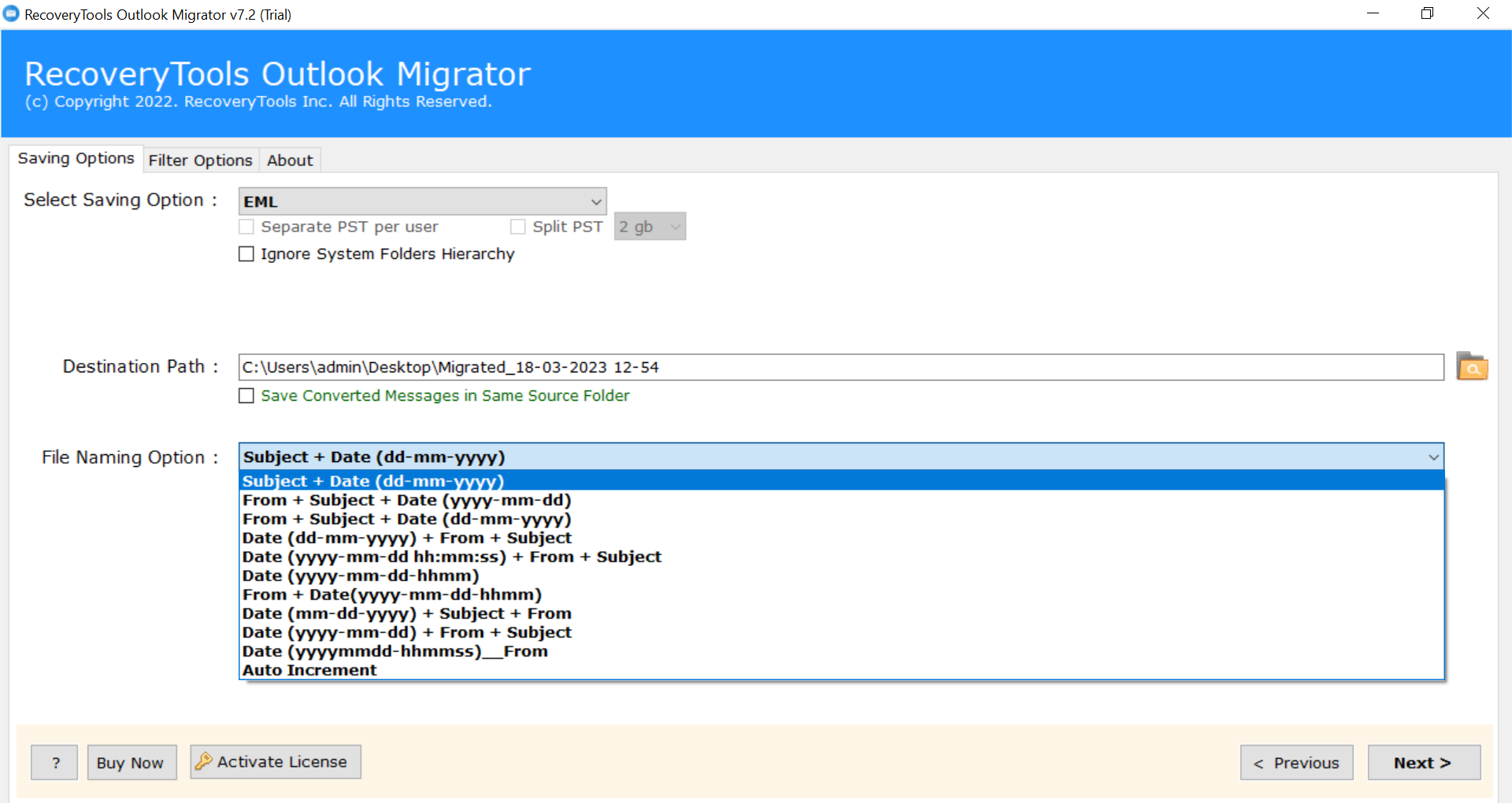Pick Date (yyyy-mm-dd hh:mm:ss) + From + Subject
The image size is (1512, 803).
pyautogui.click(x=841, y=557)
